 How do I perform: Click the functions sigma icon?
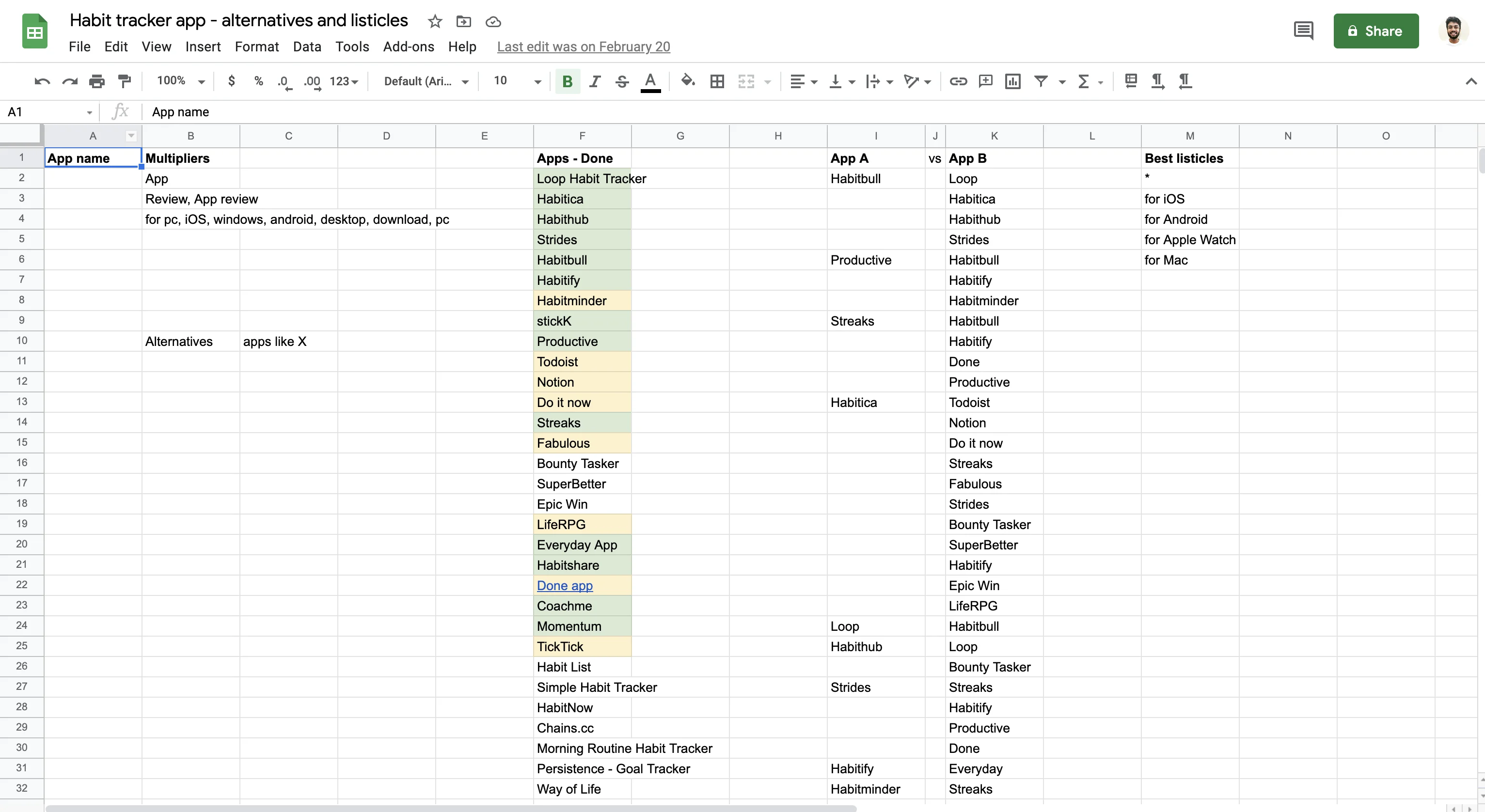click(x=1083, y=81)
